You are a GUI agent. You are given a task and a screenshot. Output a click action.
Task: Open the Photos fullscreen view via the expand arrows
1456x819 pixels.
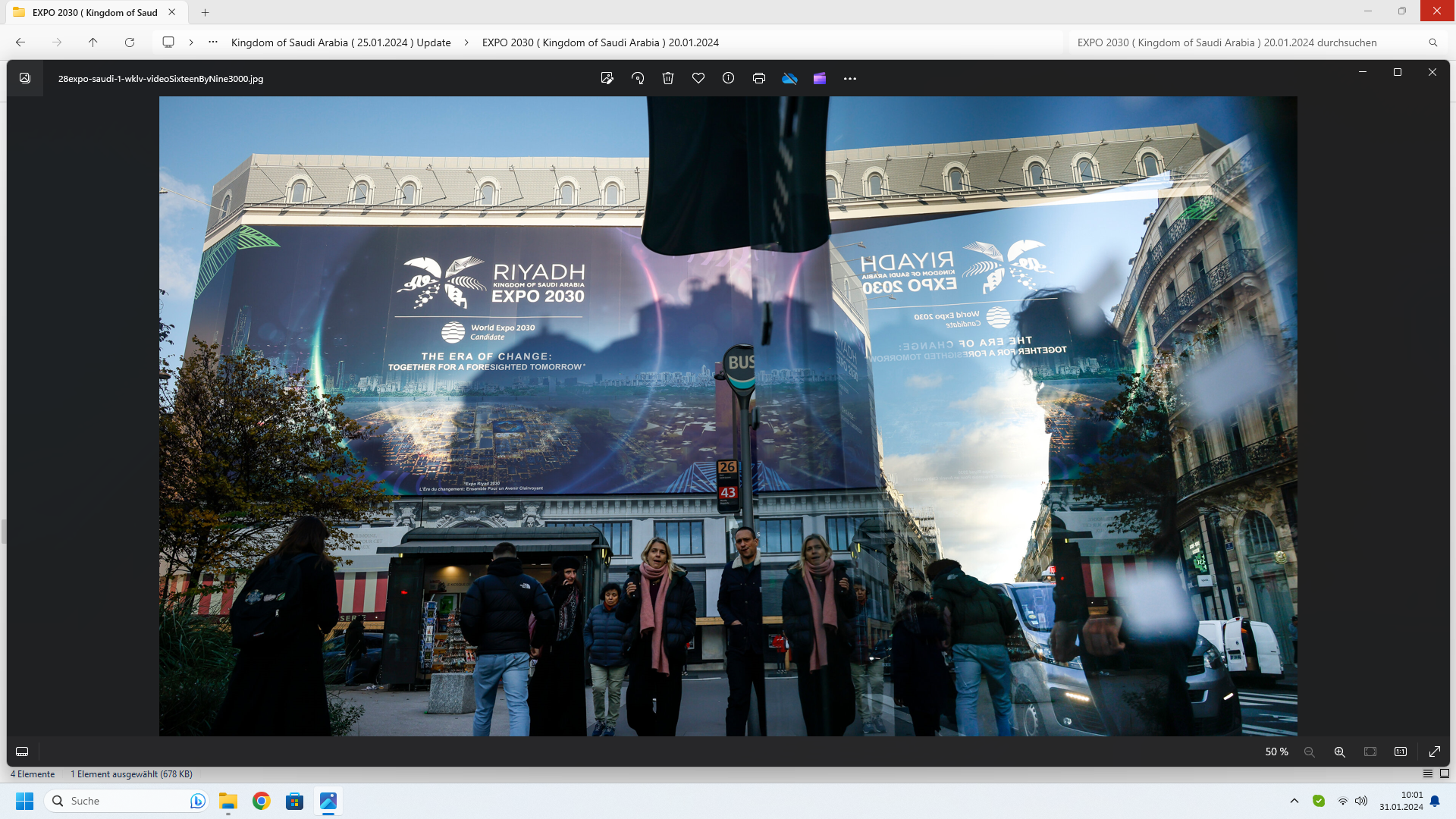pos(1435,752)
